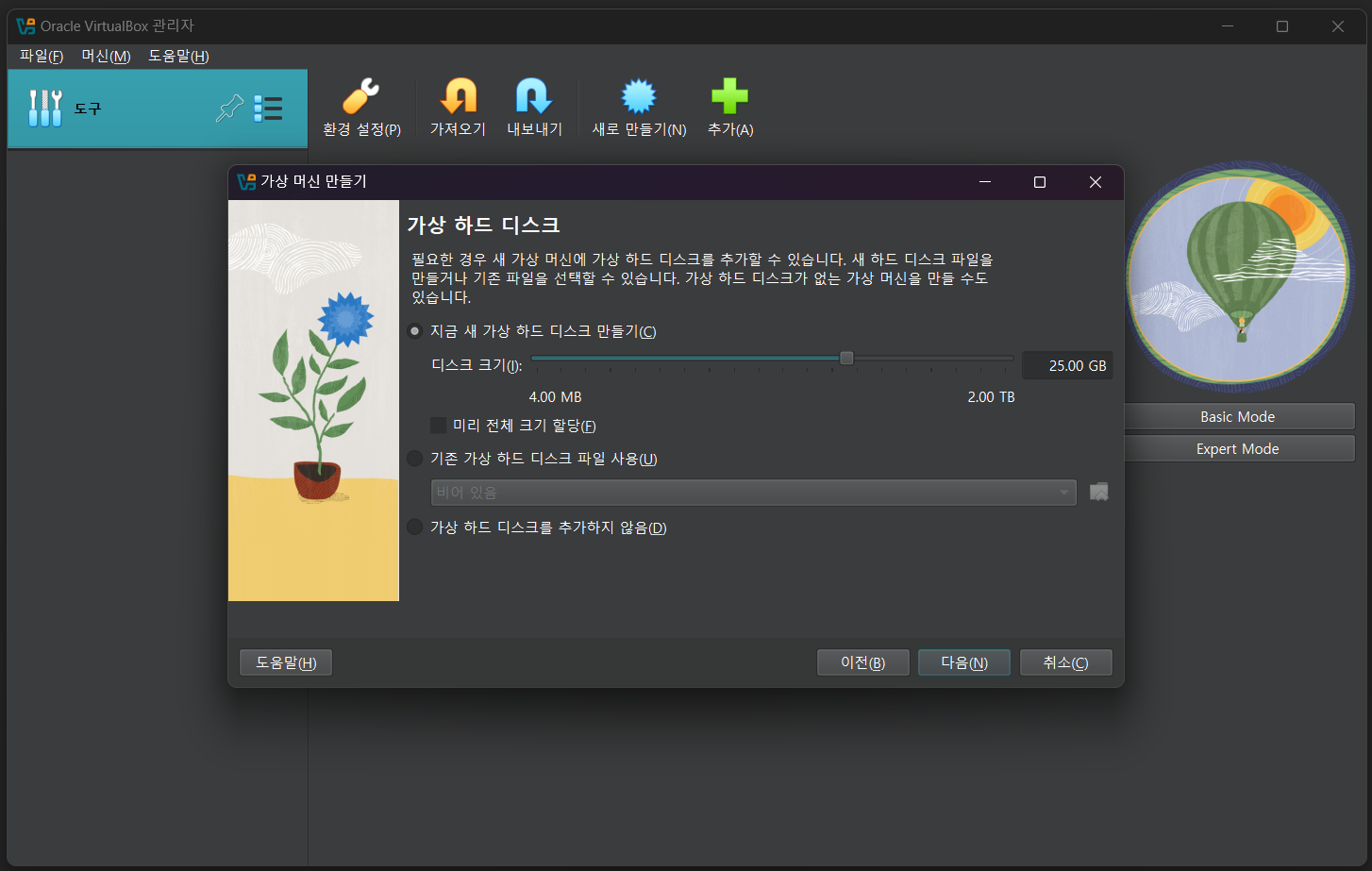
Task: Click the hot air balloon illustration
Action: [x=1240, y=276]
